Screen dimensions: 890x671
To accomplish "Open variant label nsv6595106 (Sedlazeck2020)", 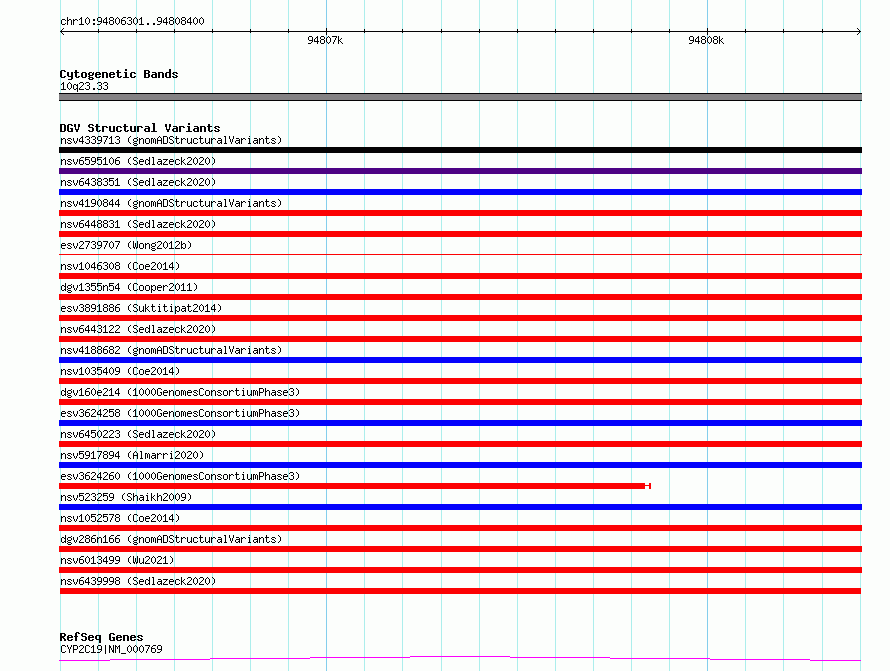I will [138, 161].
